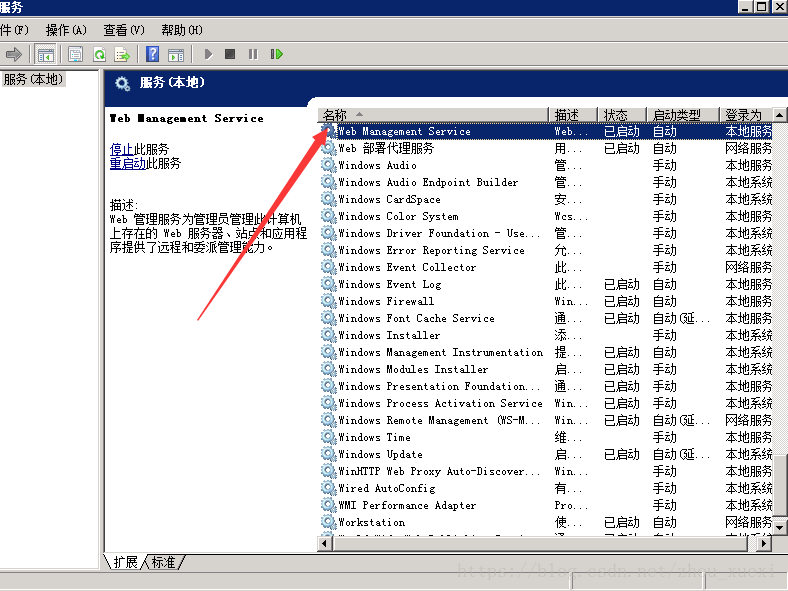Click the export list toolbar icon
This screenshot has width=788, height=591.
pos(122,54)
